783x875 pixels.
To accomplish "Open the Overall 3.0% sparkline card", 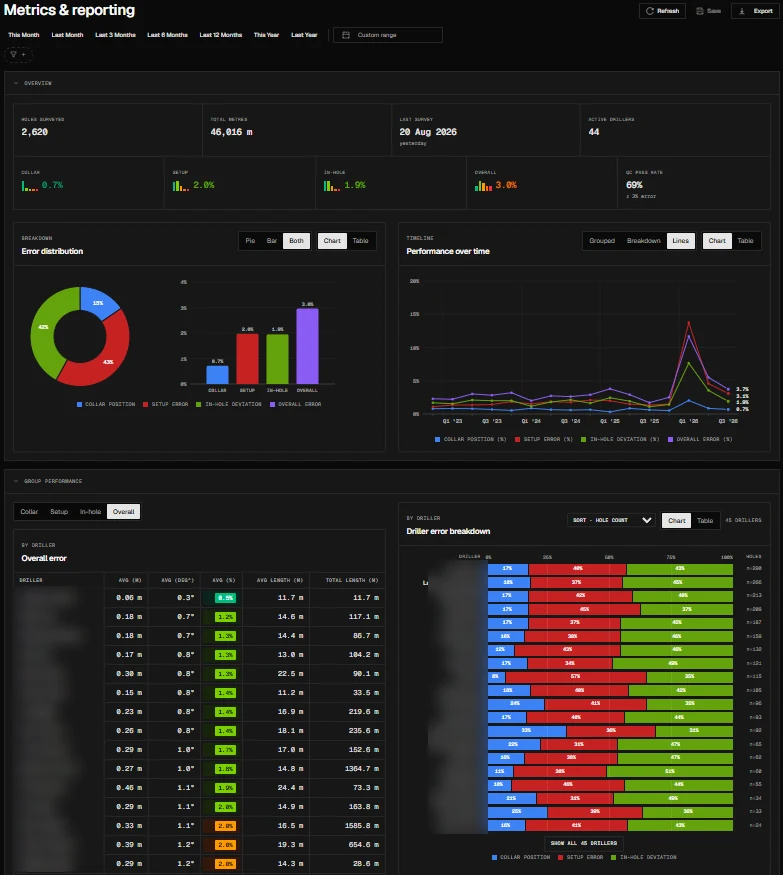I will coord(542,183).
